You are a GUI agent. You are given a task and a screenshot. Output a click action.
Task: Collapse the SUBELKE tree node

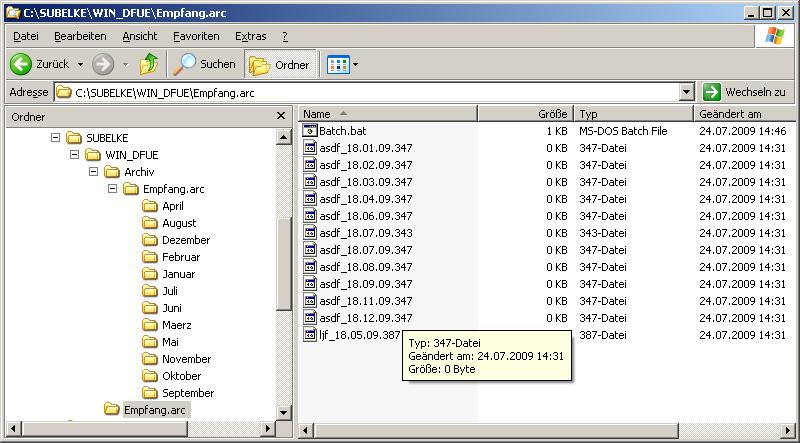click(56, 138)
